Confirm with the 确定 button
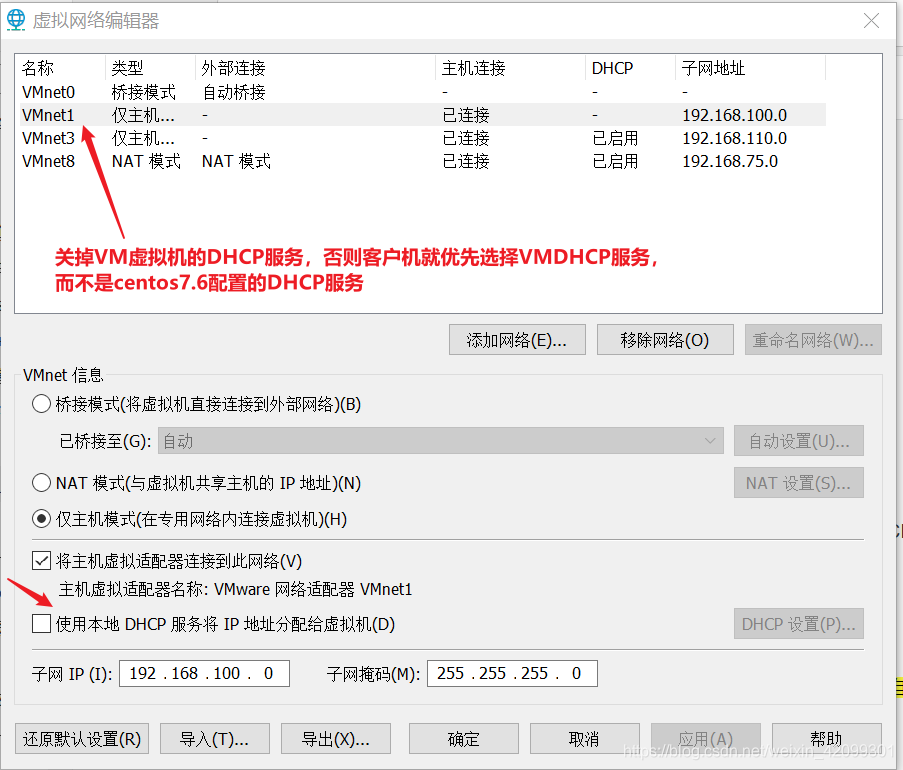Screen dimensions: 903x770 click(464, 739)
